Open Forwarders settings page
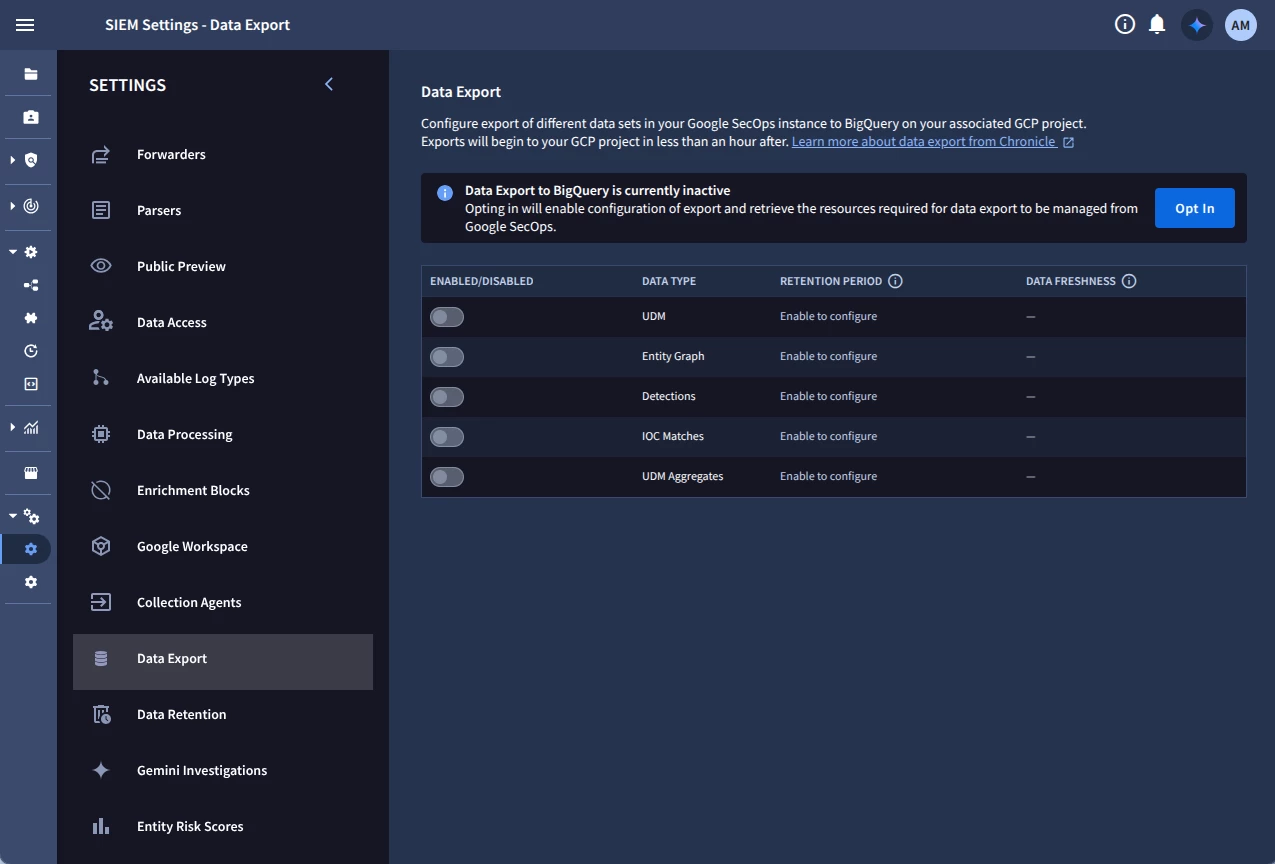The width and height of the screenshot is (1275, 864). pos(223,155)
